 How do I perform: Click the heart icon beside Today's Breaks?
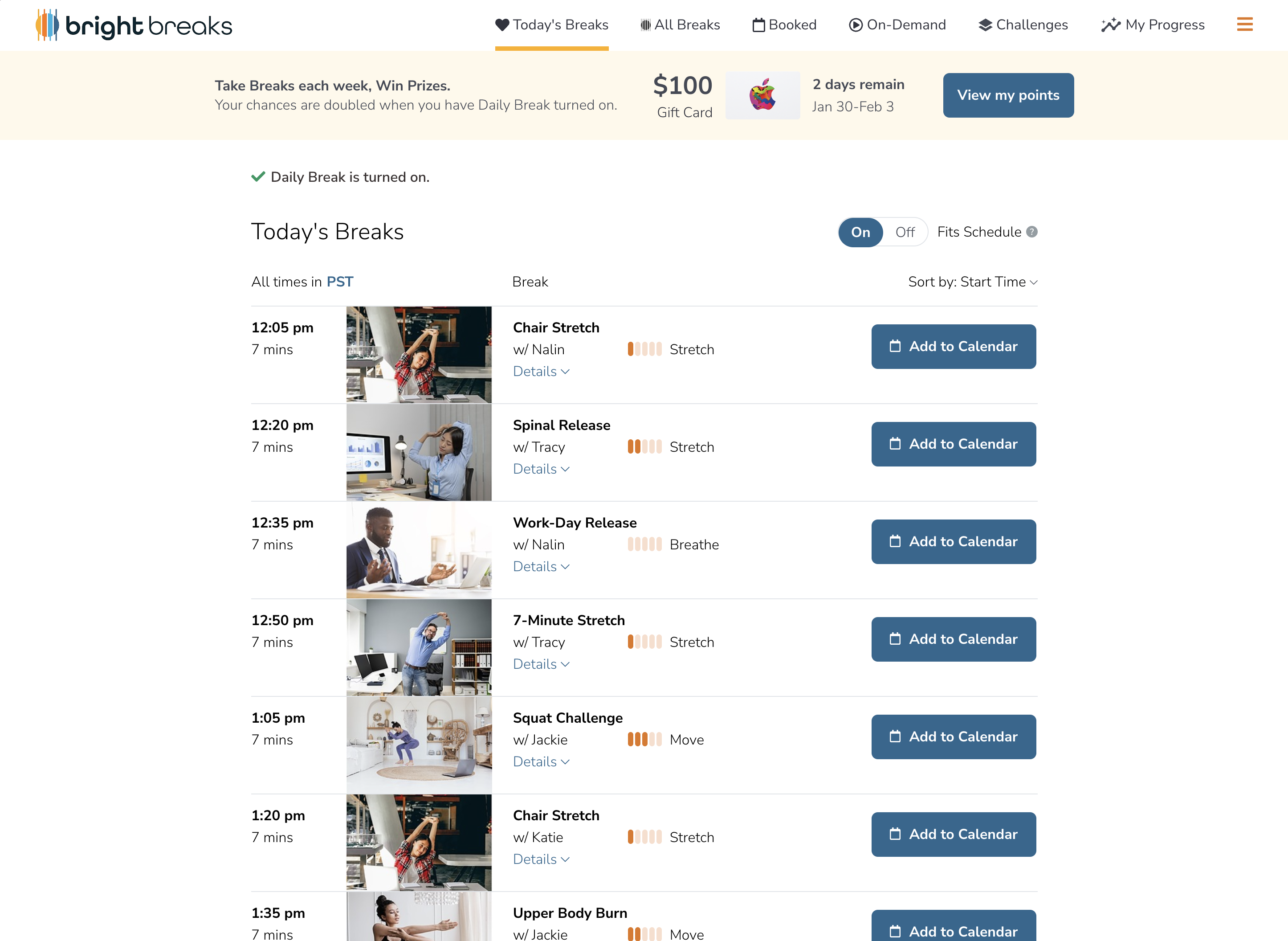pyautogui.click(x=501, y=25)
